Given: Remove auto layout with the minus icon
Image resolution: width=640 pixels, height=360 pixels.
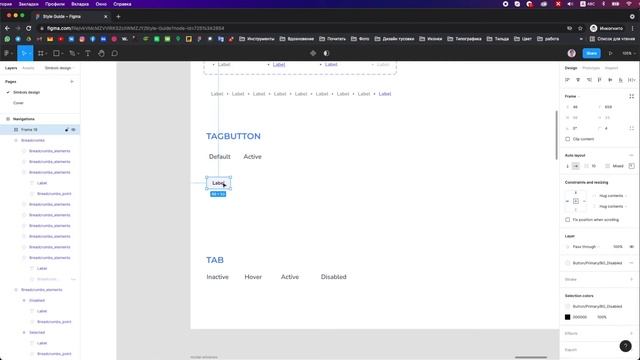Looking at the screenshot, I should (631, 156).
